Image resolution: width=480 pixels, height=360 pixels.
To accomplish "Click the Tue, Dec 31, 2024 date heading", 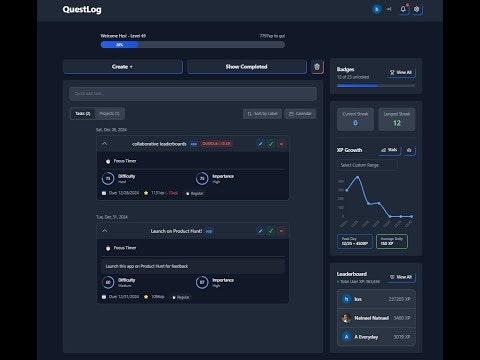I will (x=112, y=217).
